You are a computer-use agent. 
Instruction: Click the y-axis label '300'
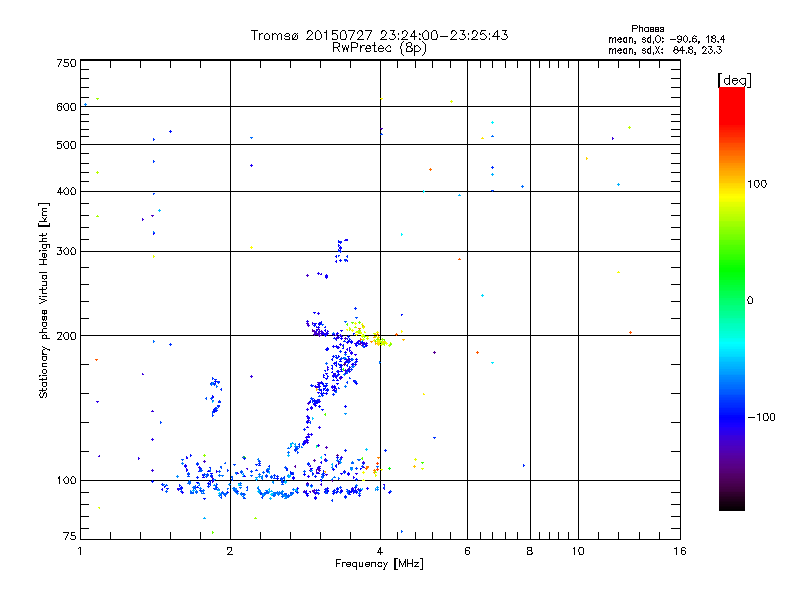[66, 251]
